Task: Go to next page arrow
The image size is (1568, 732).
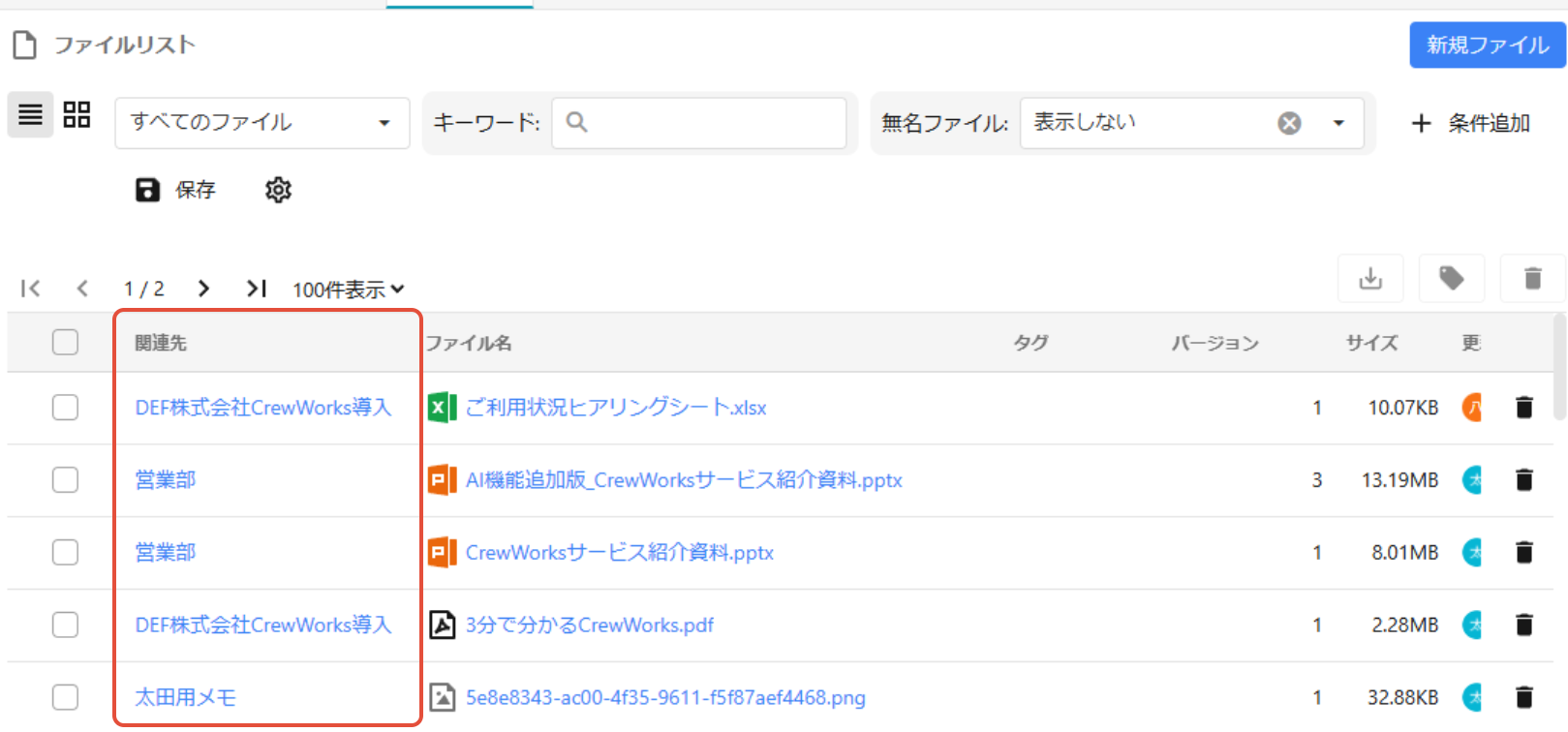Action: tap(203, 289)
